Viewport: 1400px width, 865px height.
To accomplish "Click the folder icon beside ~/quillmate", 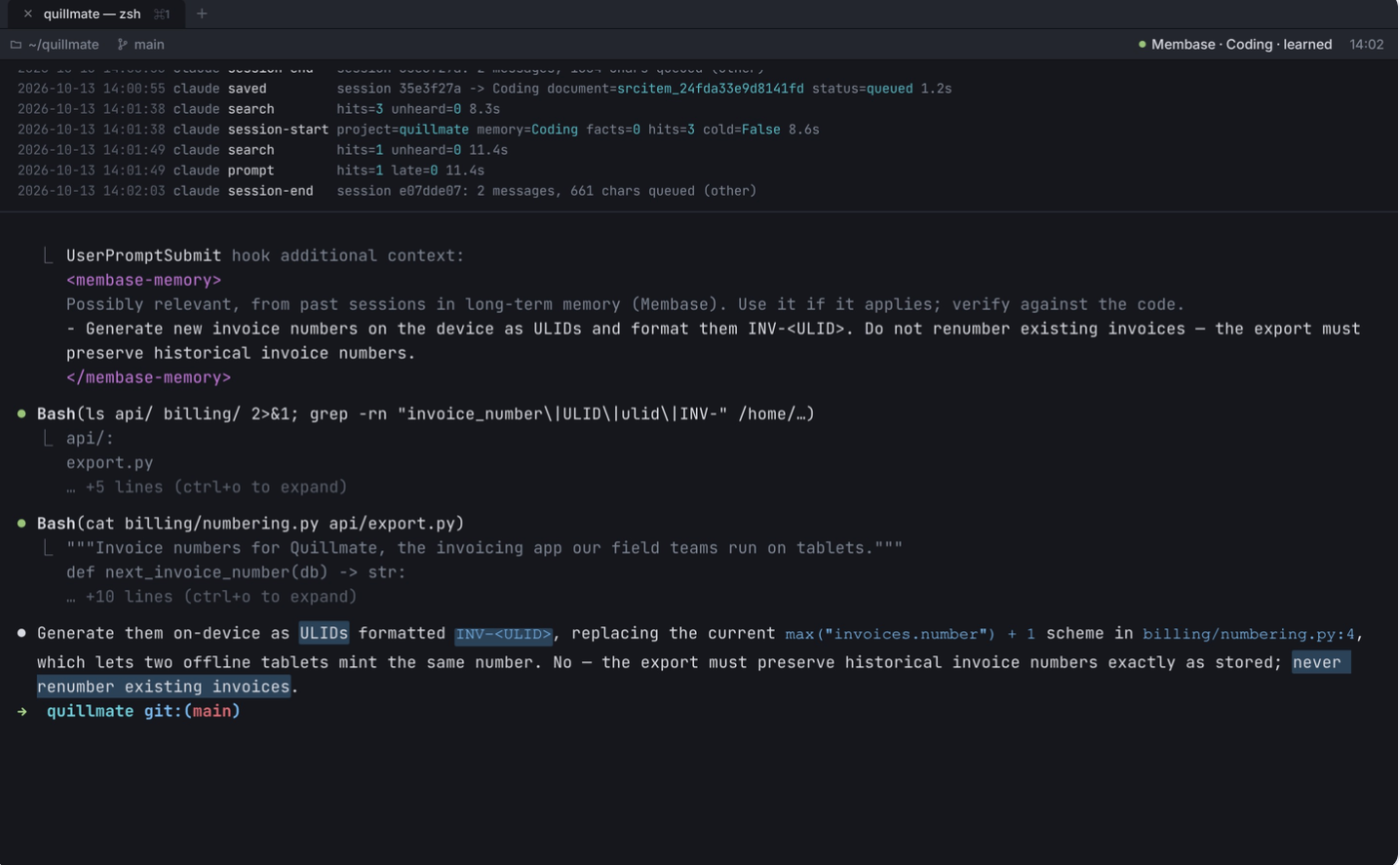I will [16, 45].
